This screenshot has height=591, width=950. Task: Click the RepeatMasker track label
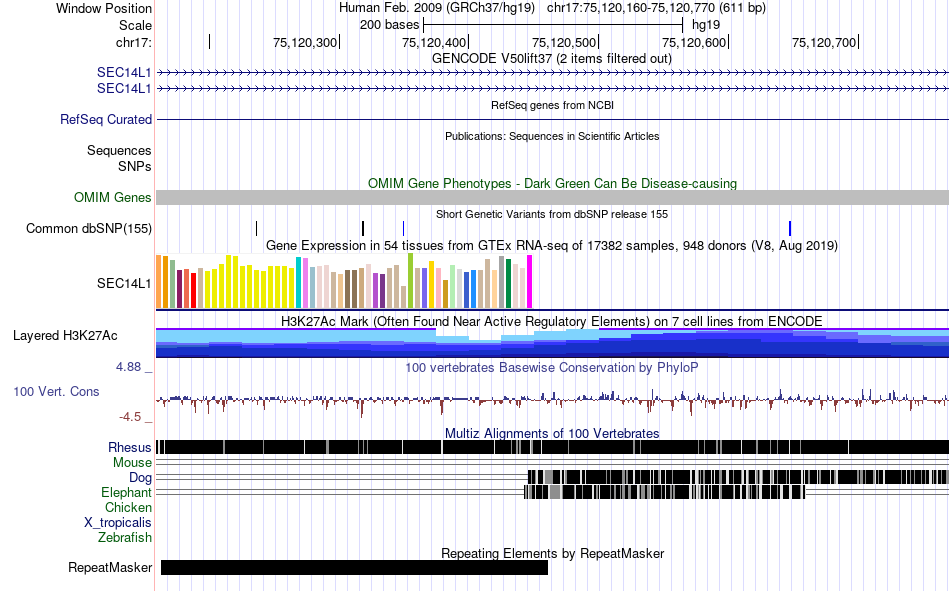click(x=110, y=567)
